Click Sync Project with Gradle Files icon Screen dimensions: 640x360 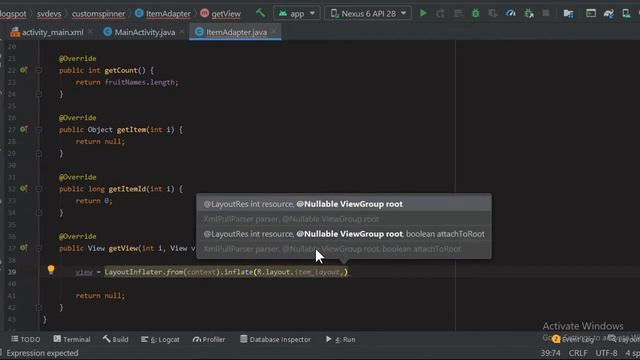(x=609, y=13)
